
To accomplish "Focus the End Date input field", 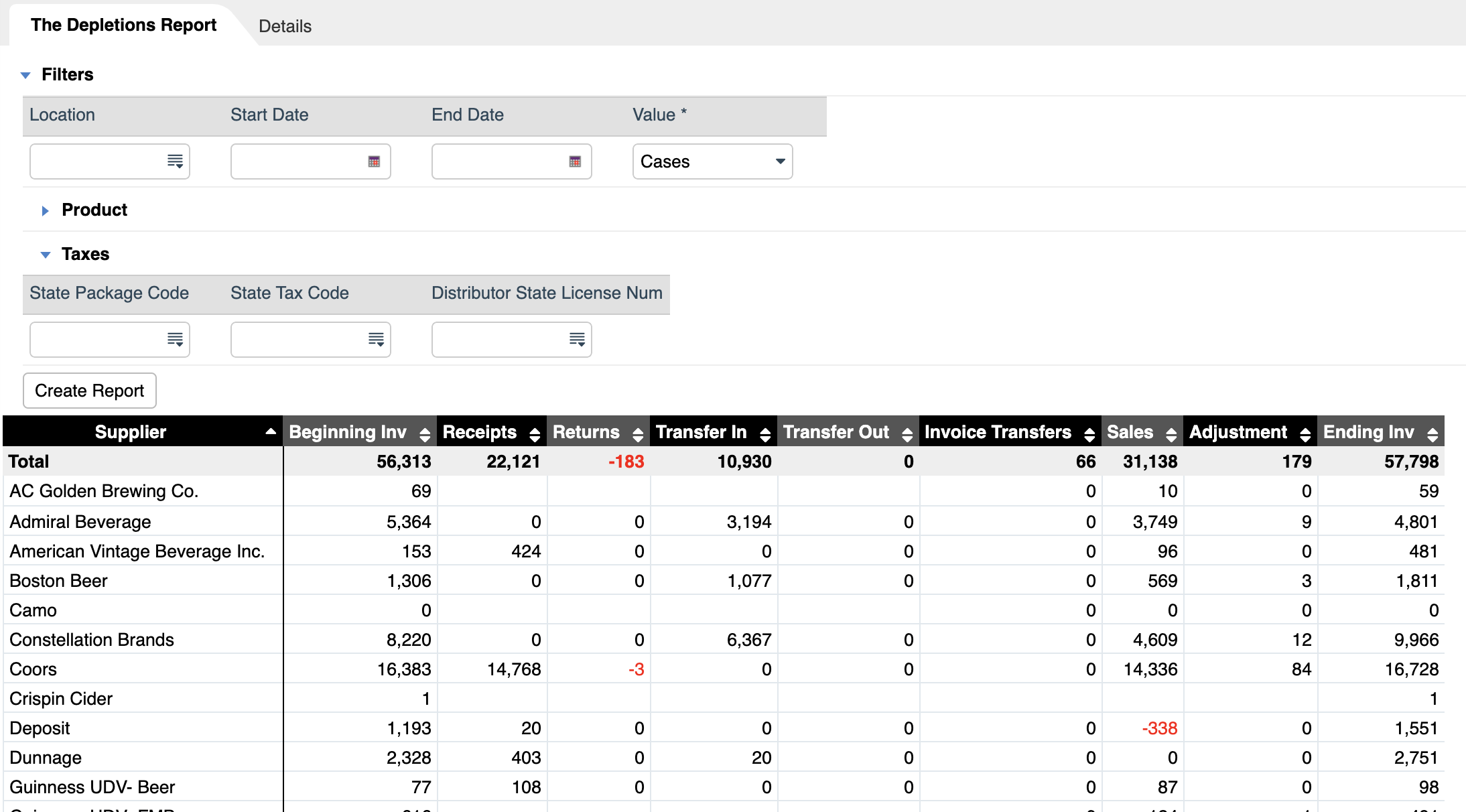I will [512, 161].
